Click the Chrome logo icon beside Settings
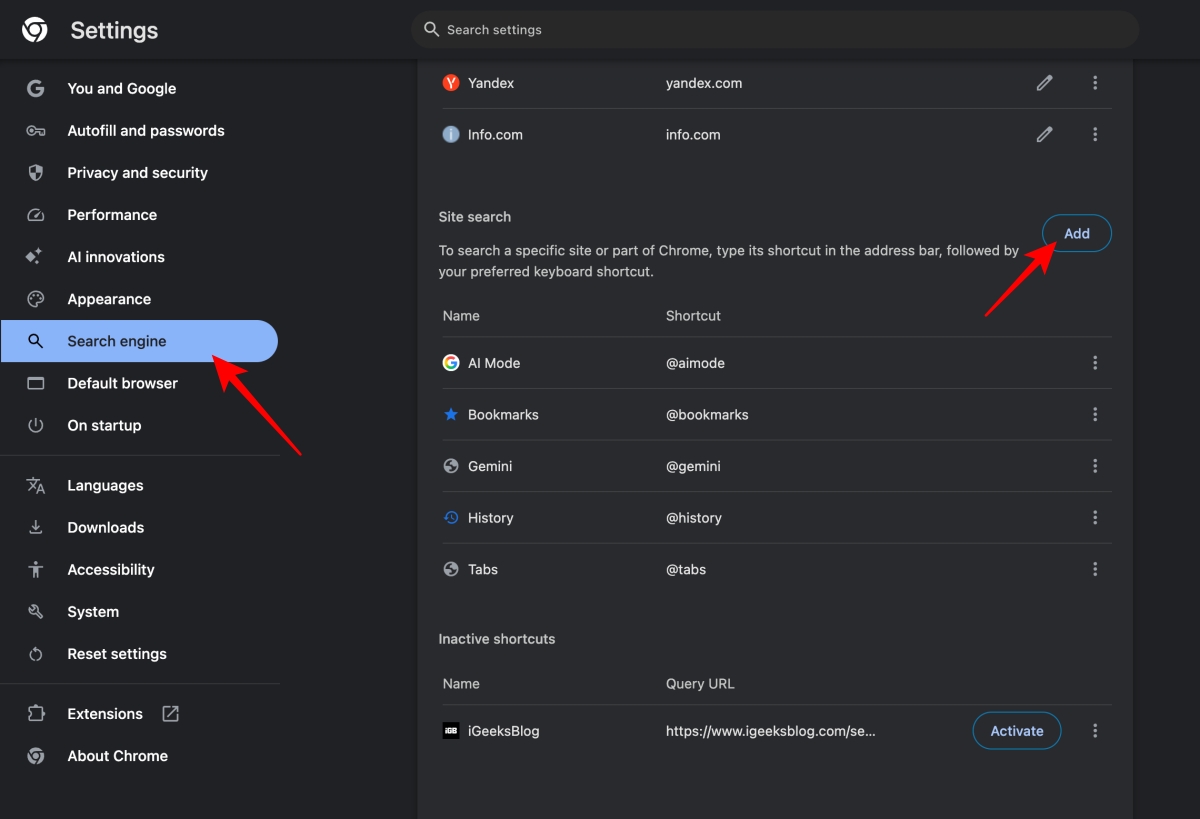This screenshot has height=819, width=1200. point(35,31)
